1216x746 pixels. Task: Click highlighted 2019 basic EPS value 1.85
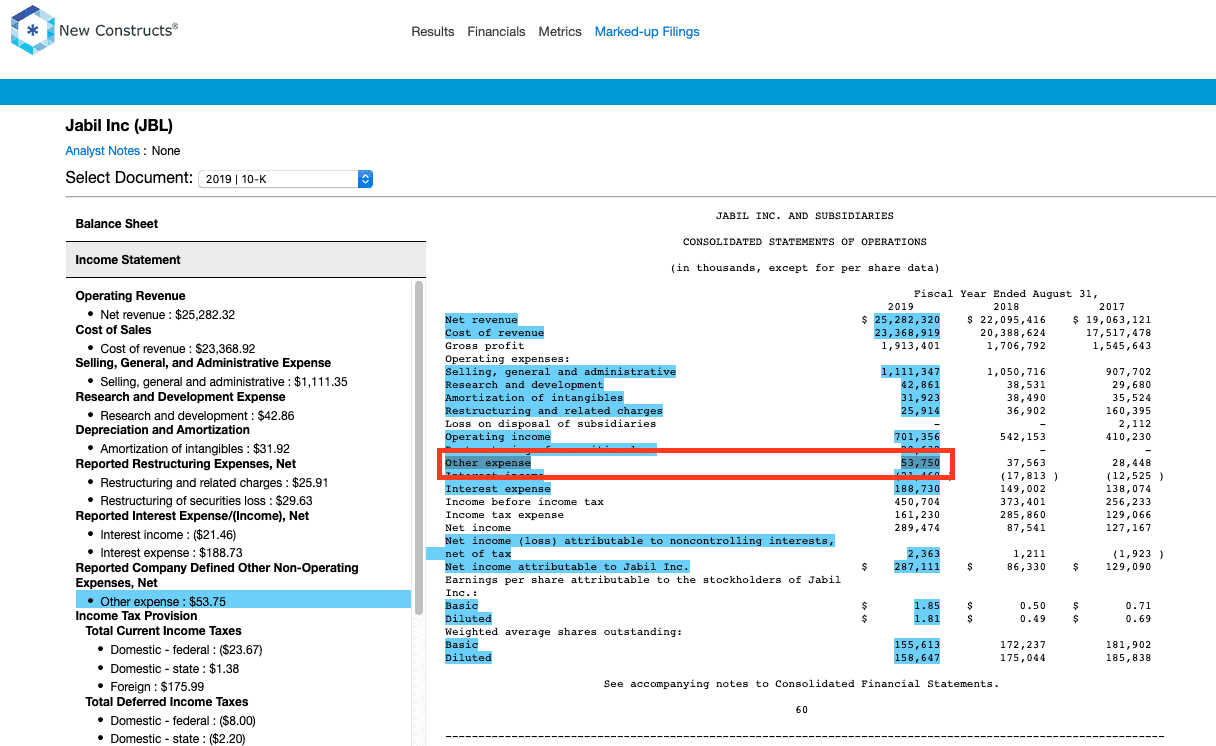coord(927,606)
